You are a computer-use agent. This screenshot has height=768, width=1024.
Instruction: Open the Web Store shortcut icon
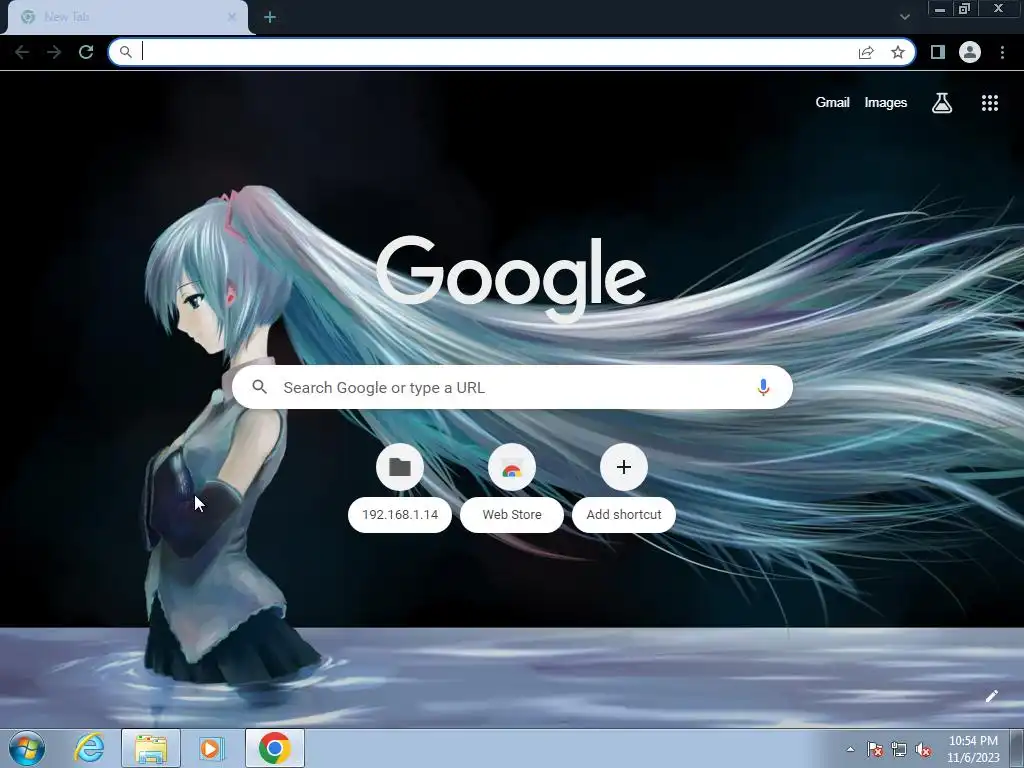pos(512,467)
